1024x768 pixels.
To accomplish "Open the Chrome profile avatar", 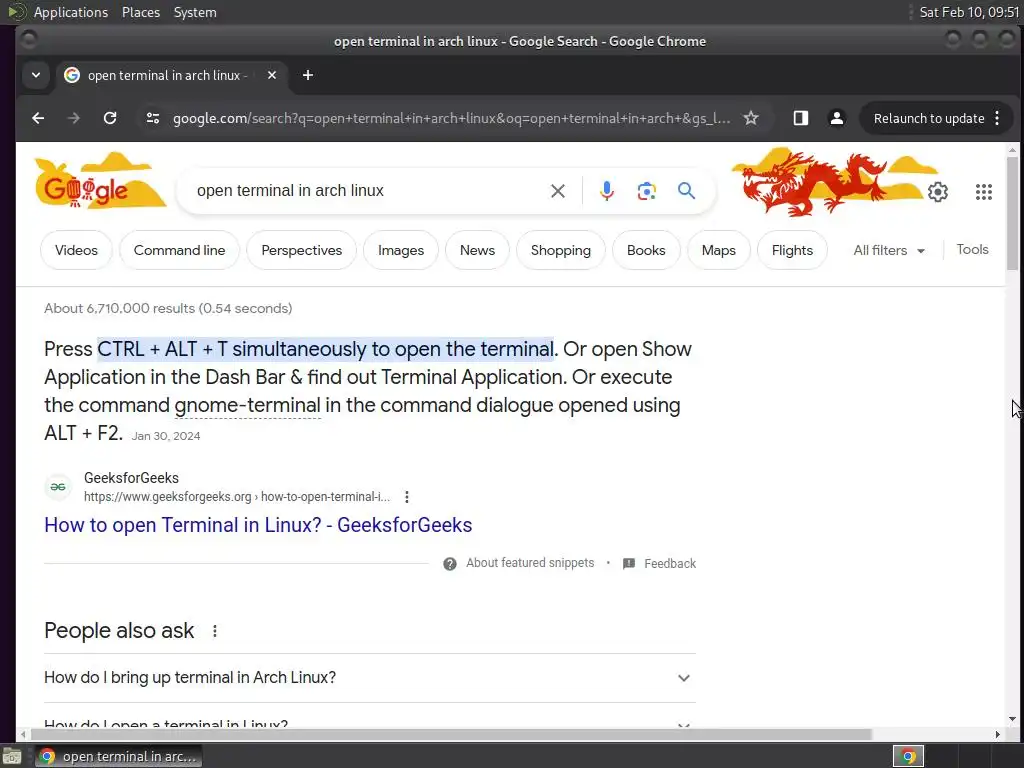I will click(x=837, y=118).
